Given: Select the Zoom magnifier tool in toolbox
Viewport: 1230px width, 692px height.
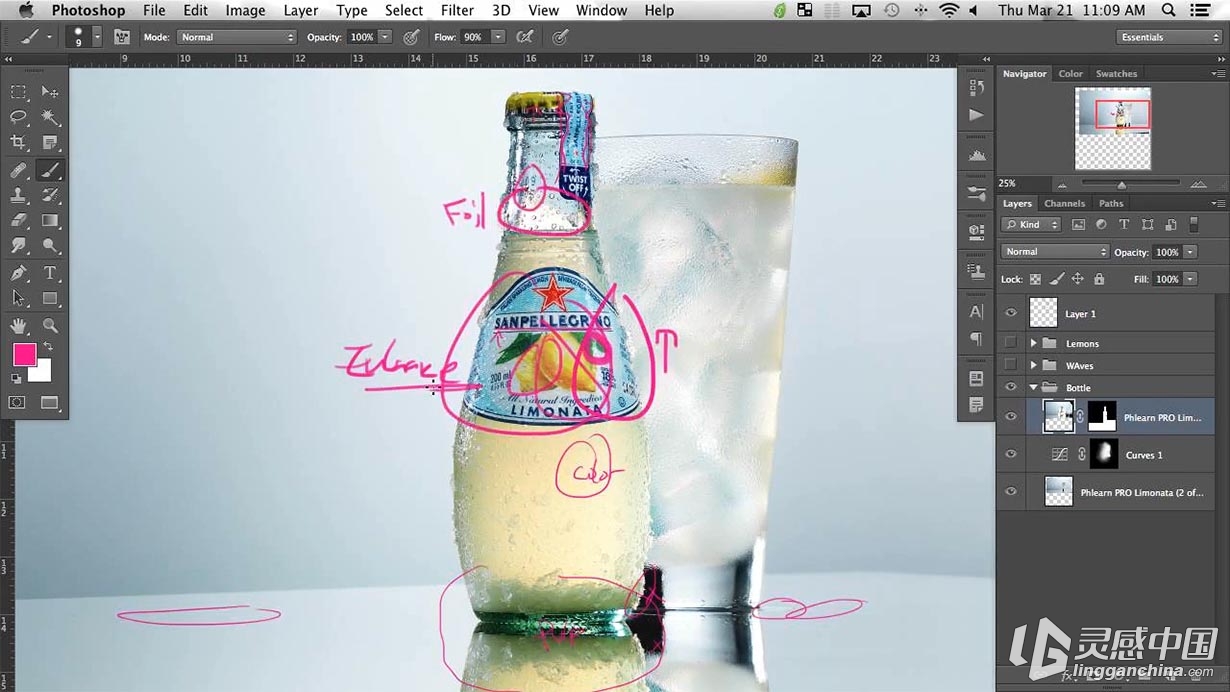Looking at the screenshot, I should click(x=50, y=326).
